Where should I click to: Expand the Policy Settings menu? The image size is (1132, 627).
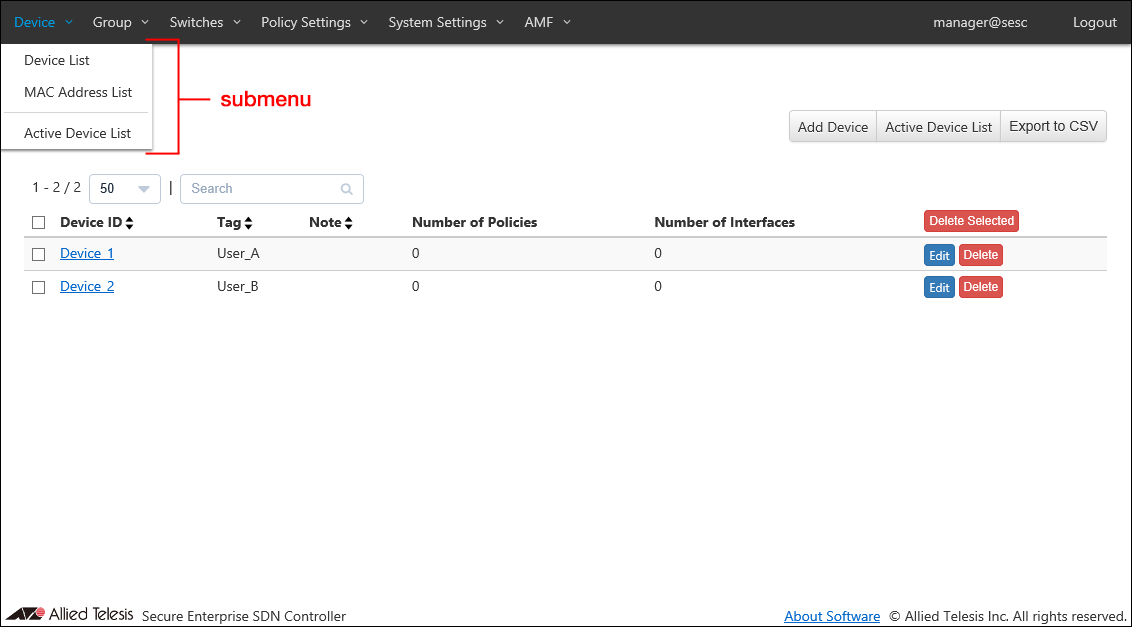[x=314, y=22]
